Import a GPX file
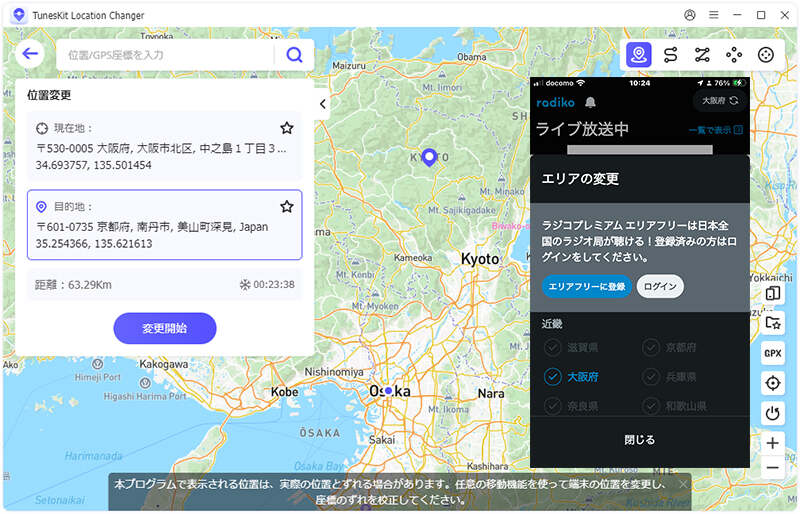The width and height of the screenshot is (800, 514). point(772,353)
